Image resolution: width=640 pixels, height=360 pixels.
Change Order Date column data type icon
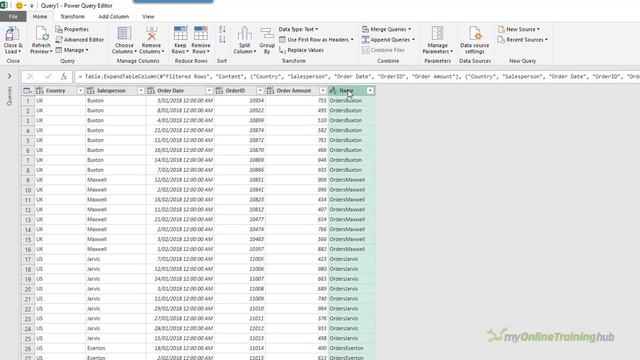(x=151, y=91)
